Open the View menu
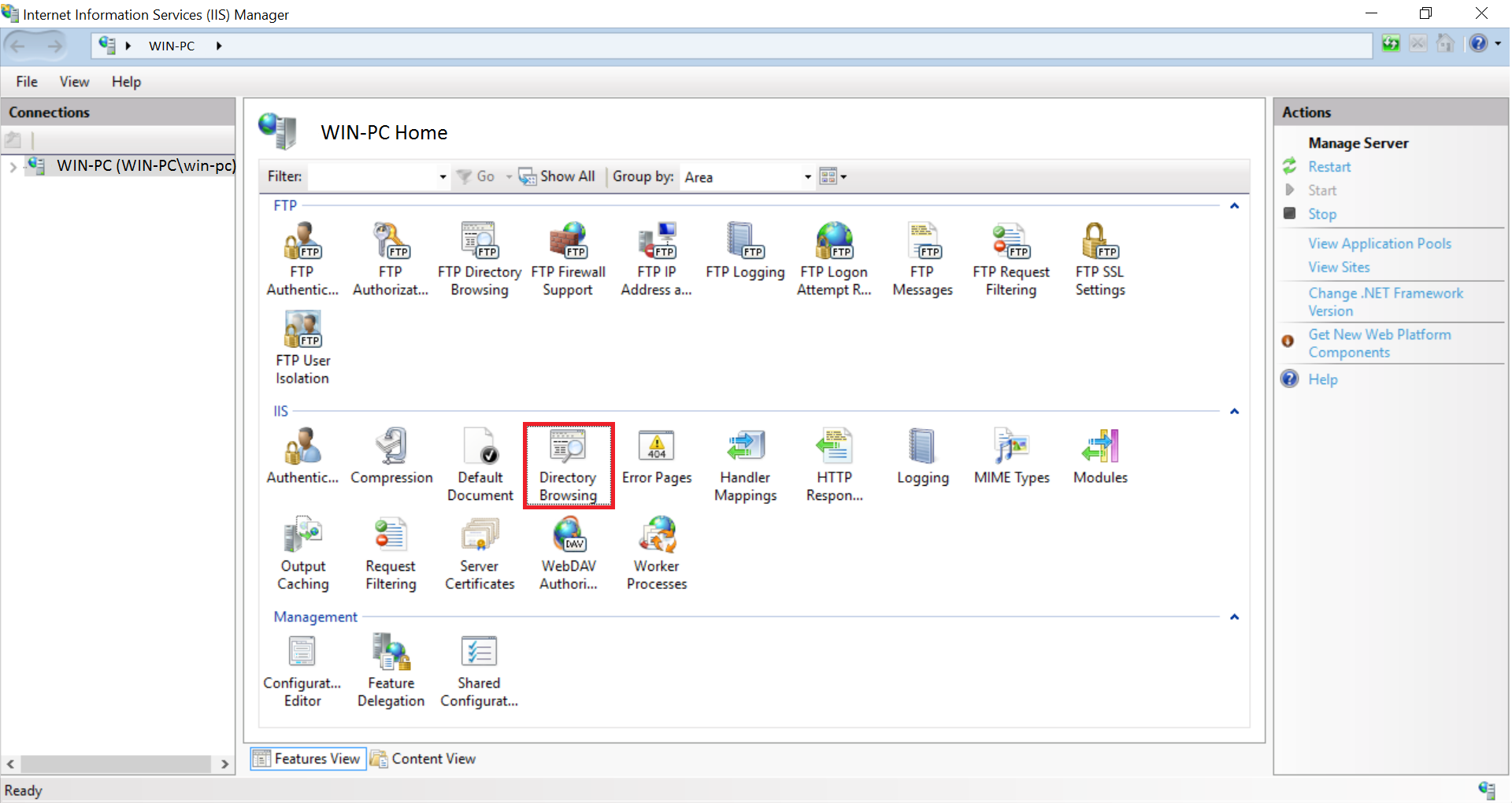The image size is (1512, 803). (x=74, y=82)
